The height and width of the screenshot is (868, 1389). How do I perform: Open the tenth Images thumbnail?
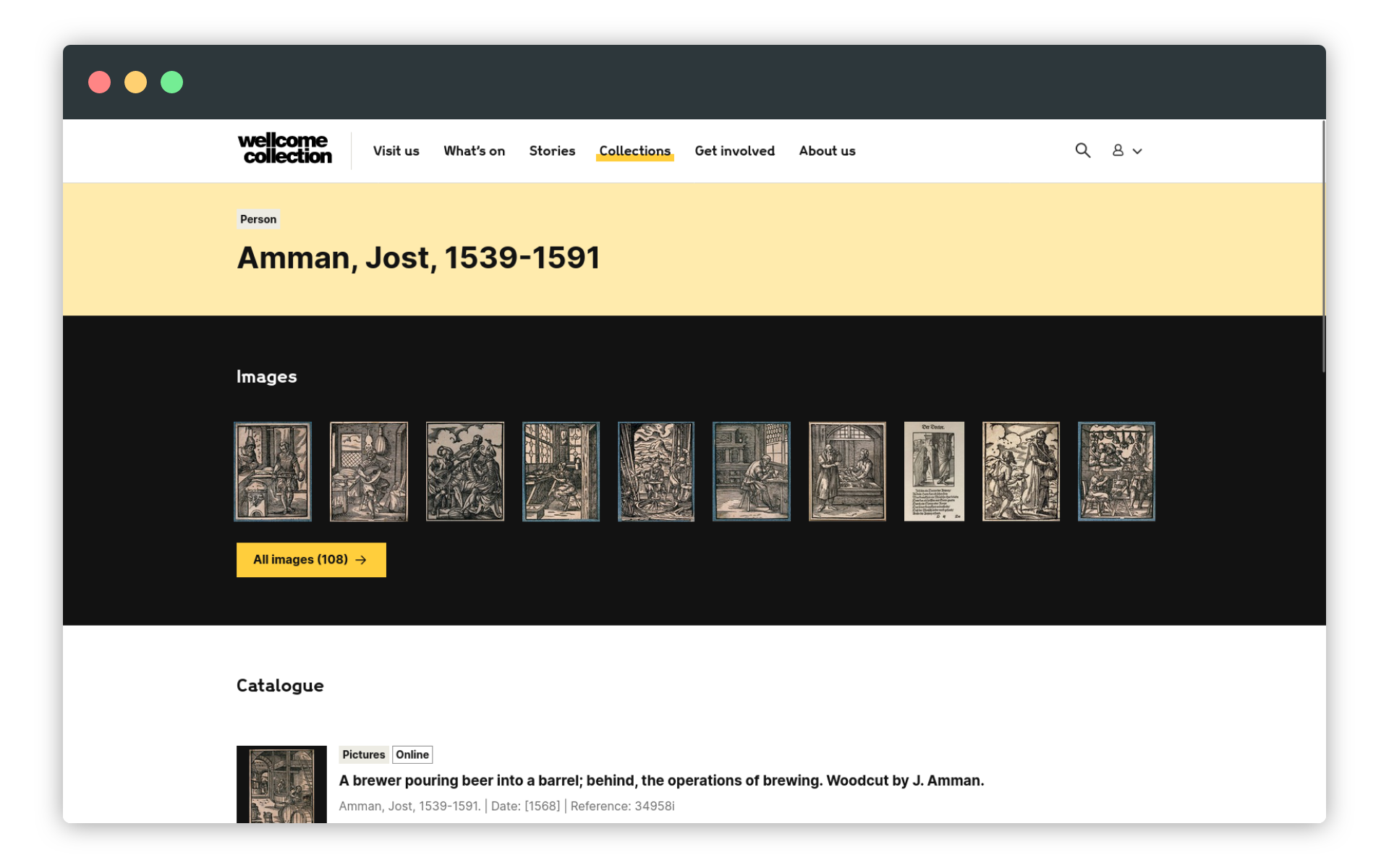[x=1116, y=472]
